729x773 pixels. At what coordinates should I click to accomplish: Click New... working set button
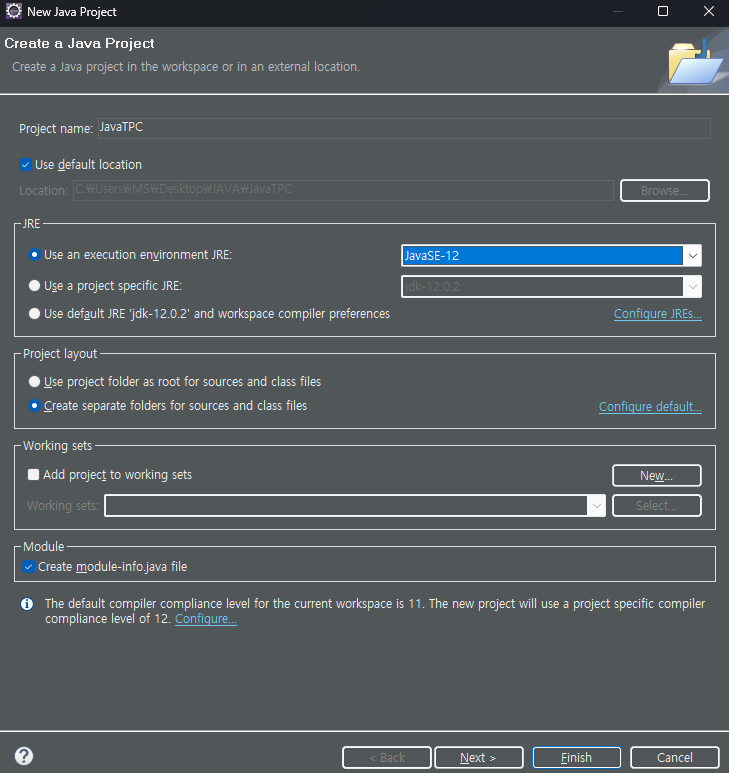pos(657,476)
